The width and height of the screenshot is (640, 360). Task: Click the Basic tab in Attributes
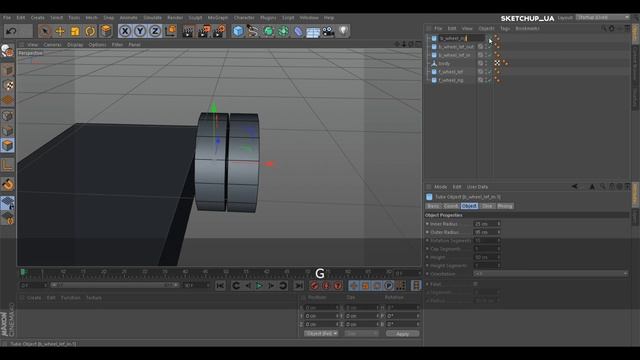[x=433, y=206]
